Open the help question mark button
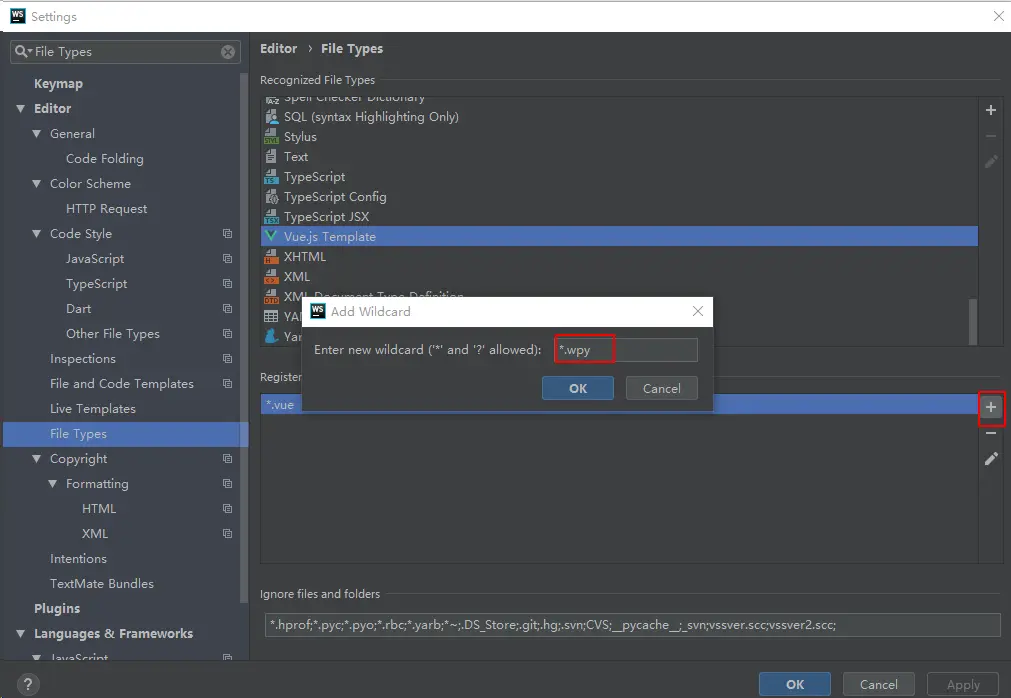The height and width of the screenshot is (698, 1011). click(x=28, y=684)
